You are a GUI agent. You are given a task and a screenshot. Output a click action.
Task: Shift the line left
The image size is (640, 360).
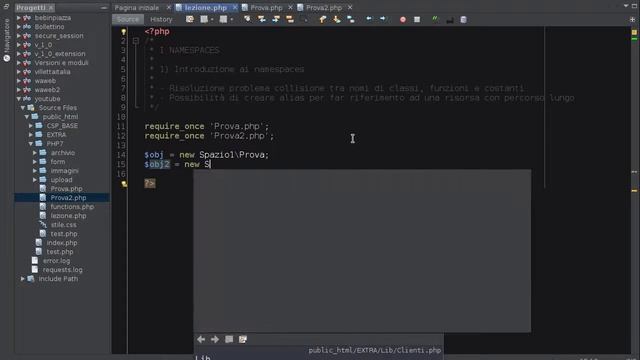pos(369,19)
